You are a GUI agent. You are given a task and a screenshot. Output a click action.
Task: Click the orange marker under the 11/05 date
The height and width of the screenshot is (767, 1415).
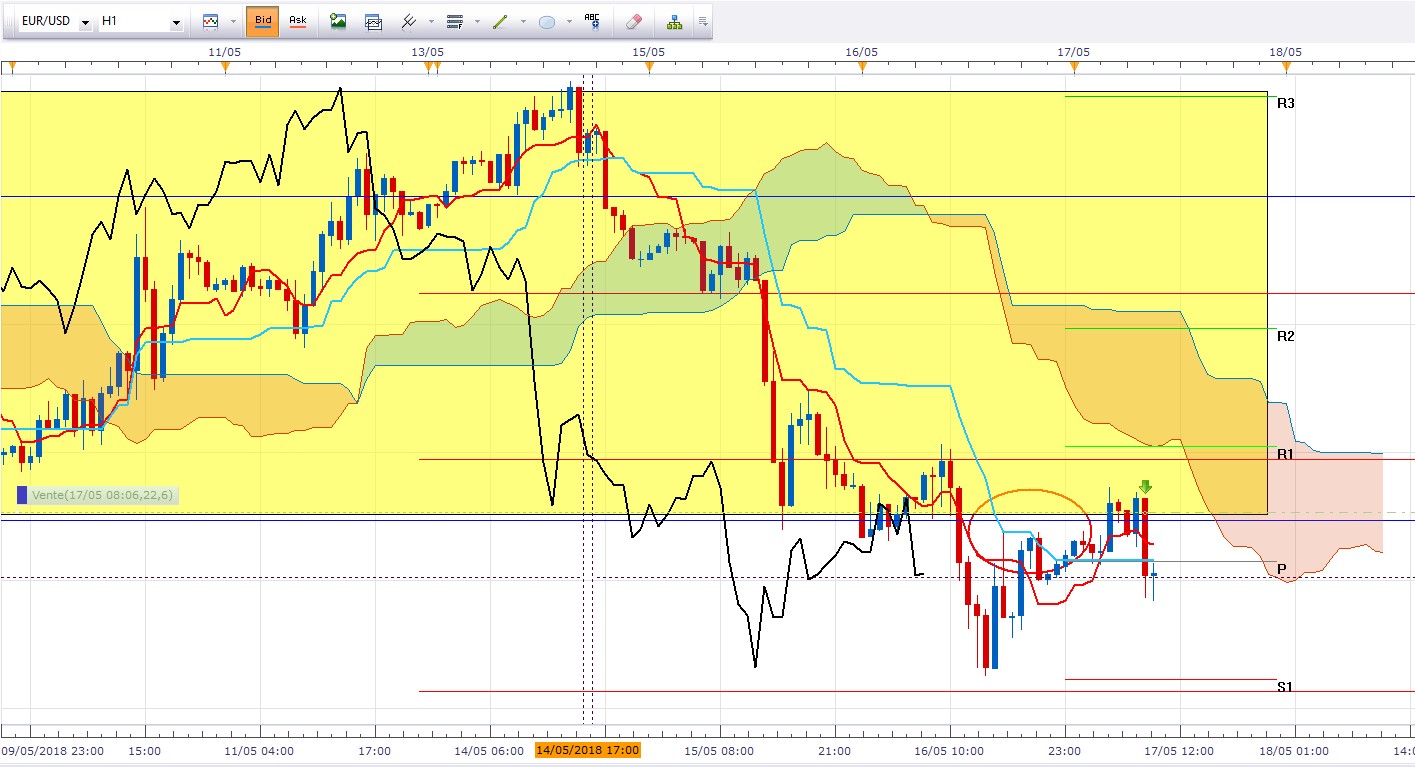(225, 67)
